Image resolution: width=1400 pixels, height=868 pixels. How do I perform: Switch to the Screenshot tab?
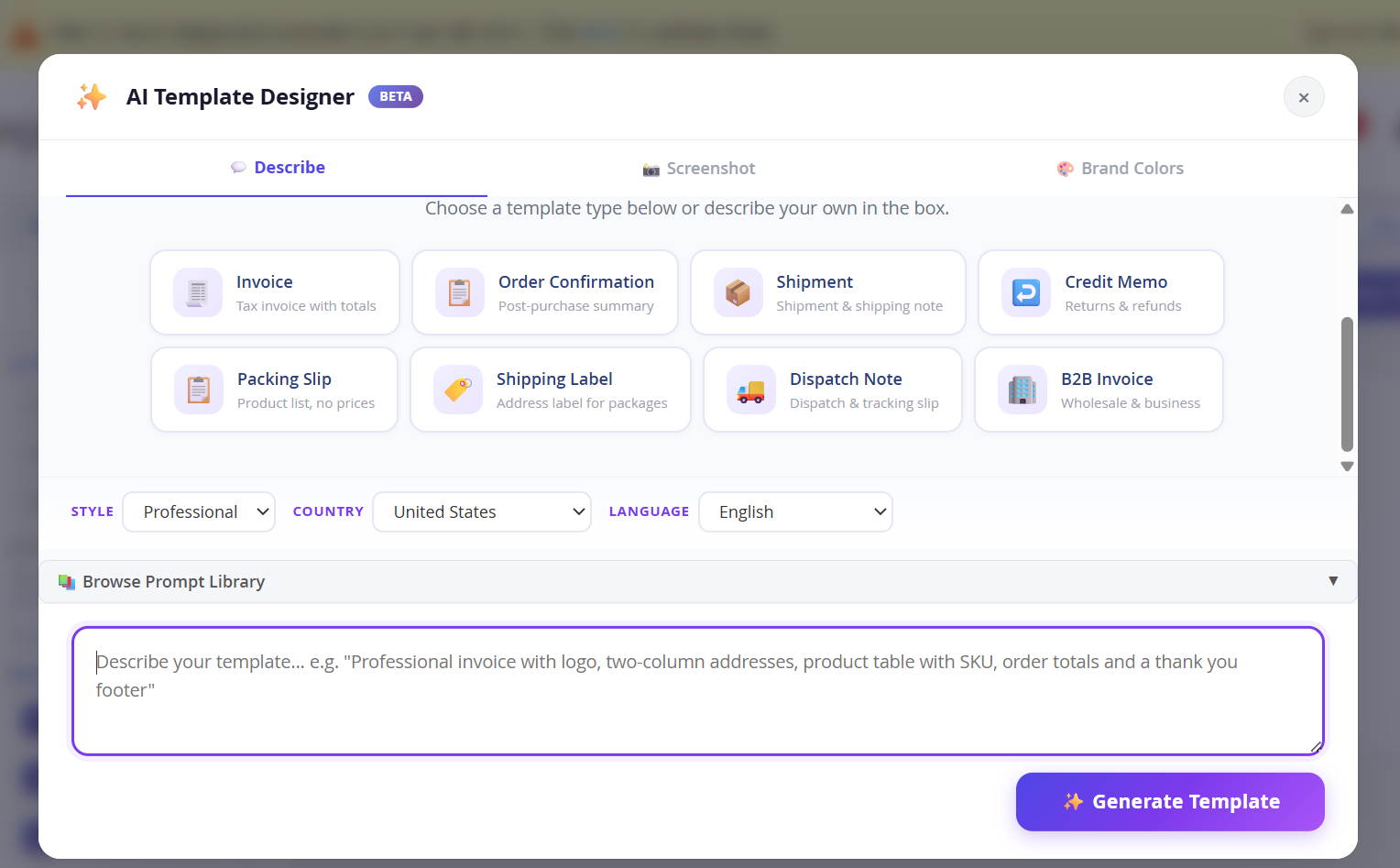click(x=698, y=168)
